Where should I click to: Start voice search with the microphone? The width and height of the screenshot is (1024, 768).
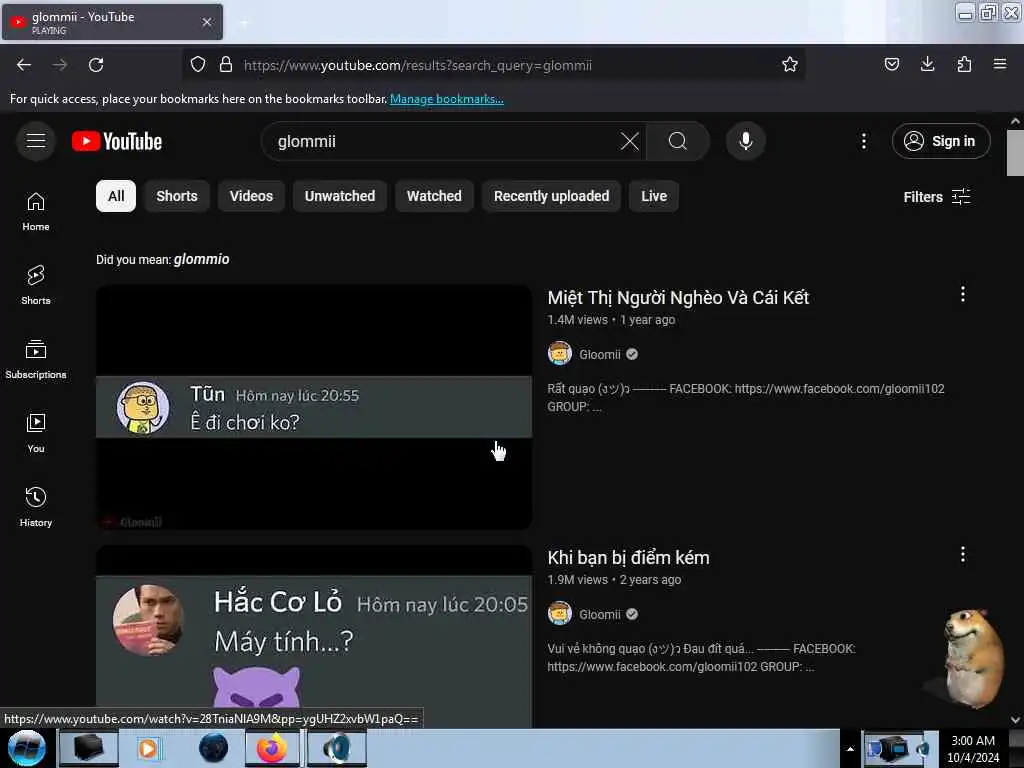tap(745, 141)
